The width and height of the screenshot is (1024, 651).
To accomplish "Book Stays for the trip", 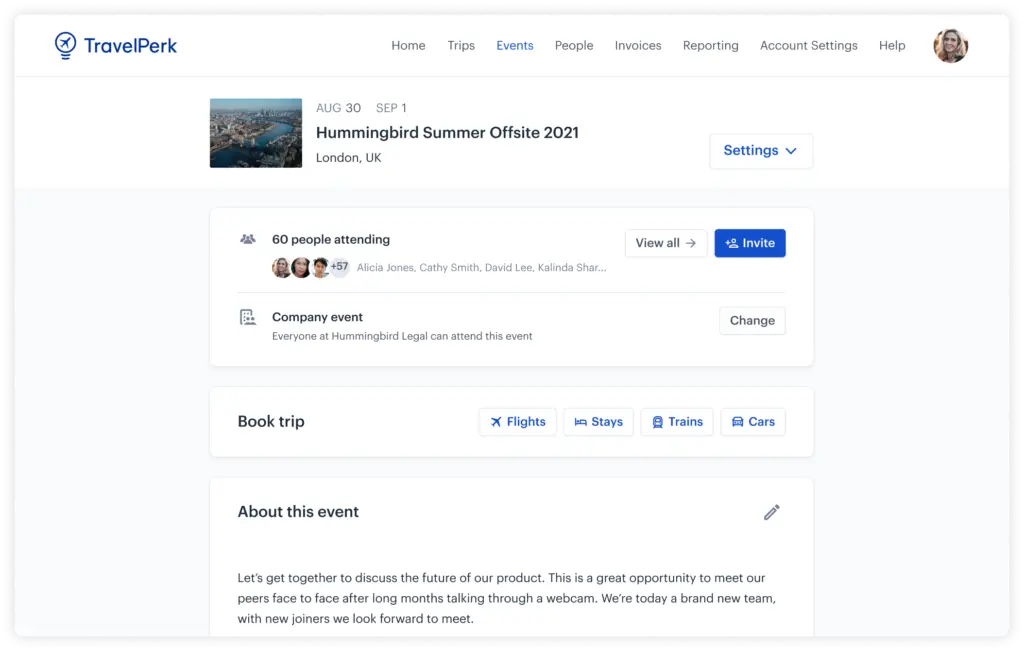I will [598, 422].
